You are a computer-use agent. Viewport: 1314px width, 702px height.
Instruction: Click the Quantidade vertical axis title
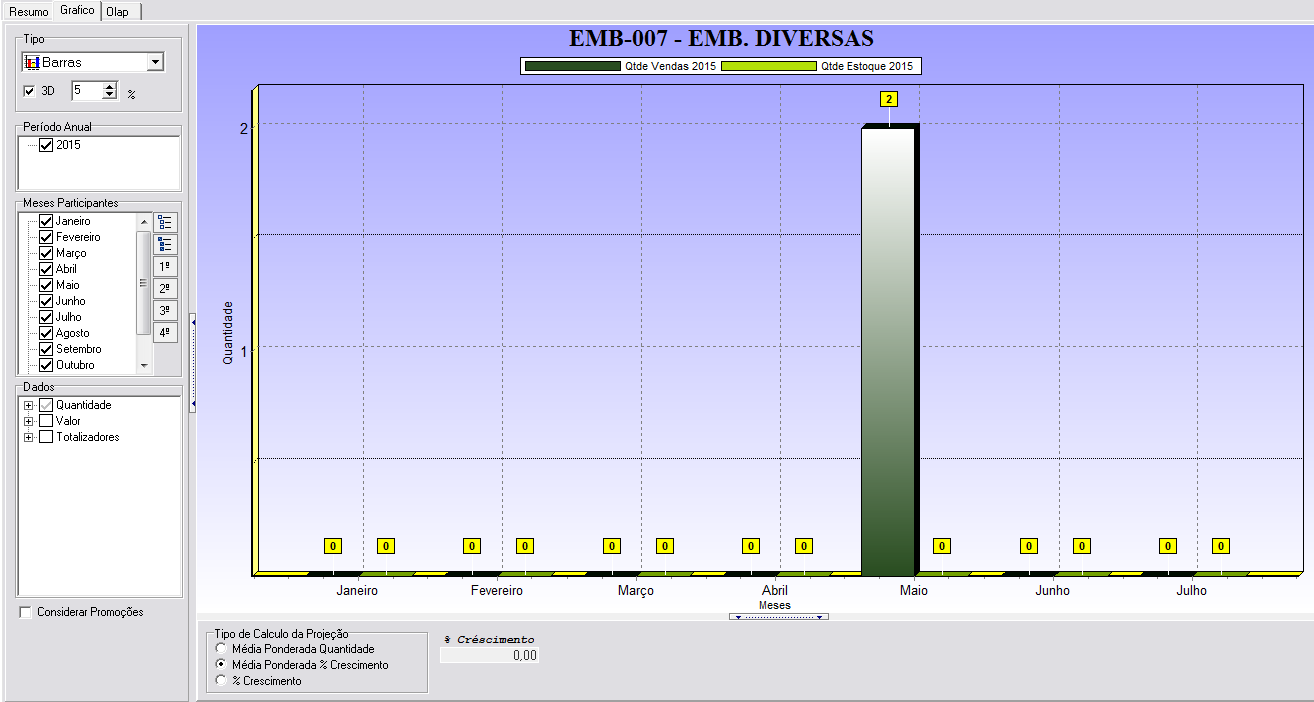(x=228, y=332)
